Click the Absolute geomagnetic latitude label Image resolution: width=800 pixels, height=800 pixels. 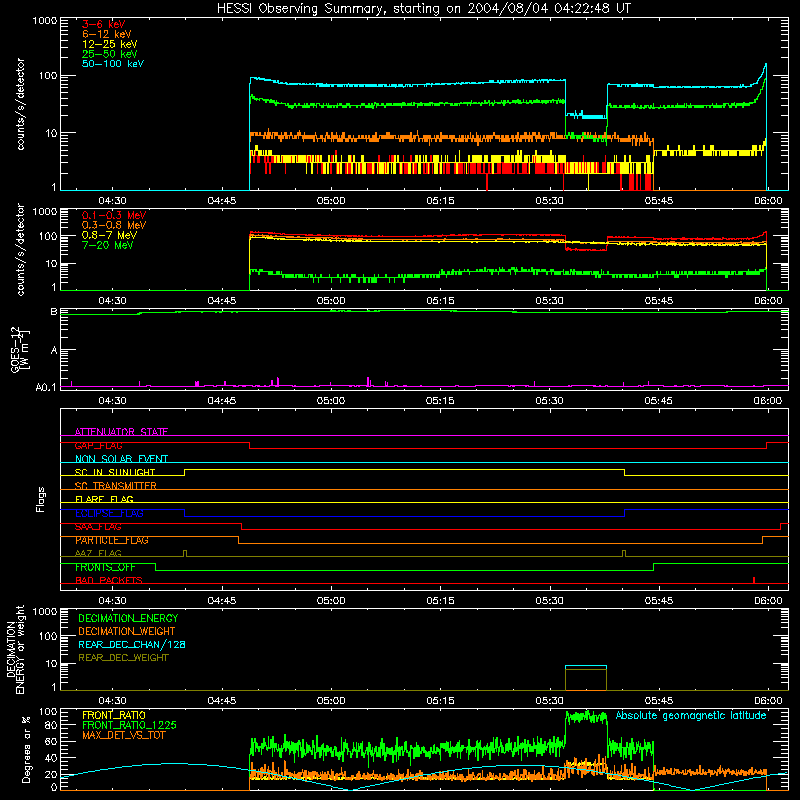tap(691, 715)
